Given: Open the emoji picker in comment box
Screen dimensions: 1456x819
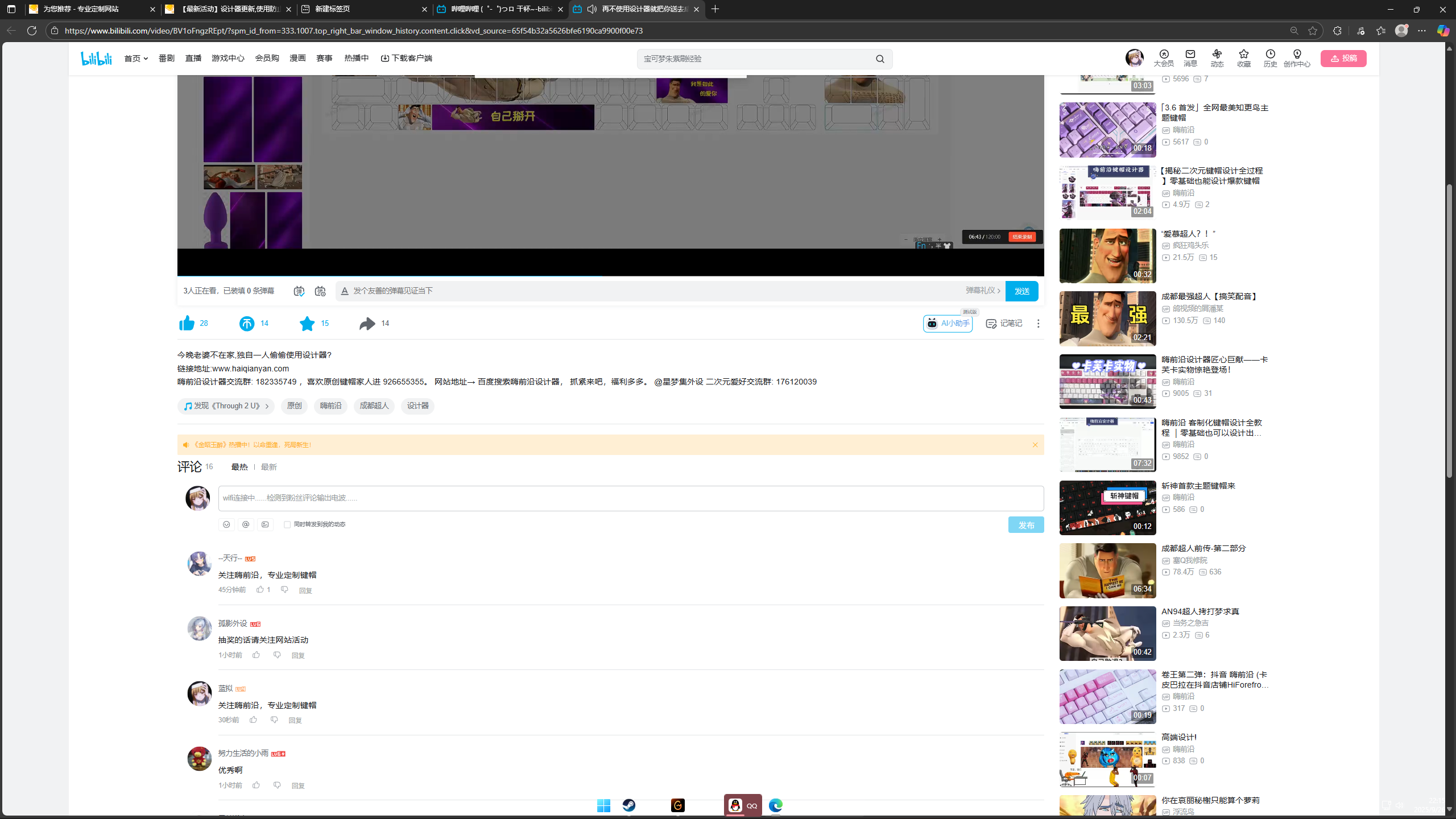Looking at the screenshot, I should (226, 524).
